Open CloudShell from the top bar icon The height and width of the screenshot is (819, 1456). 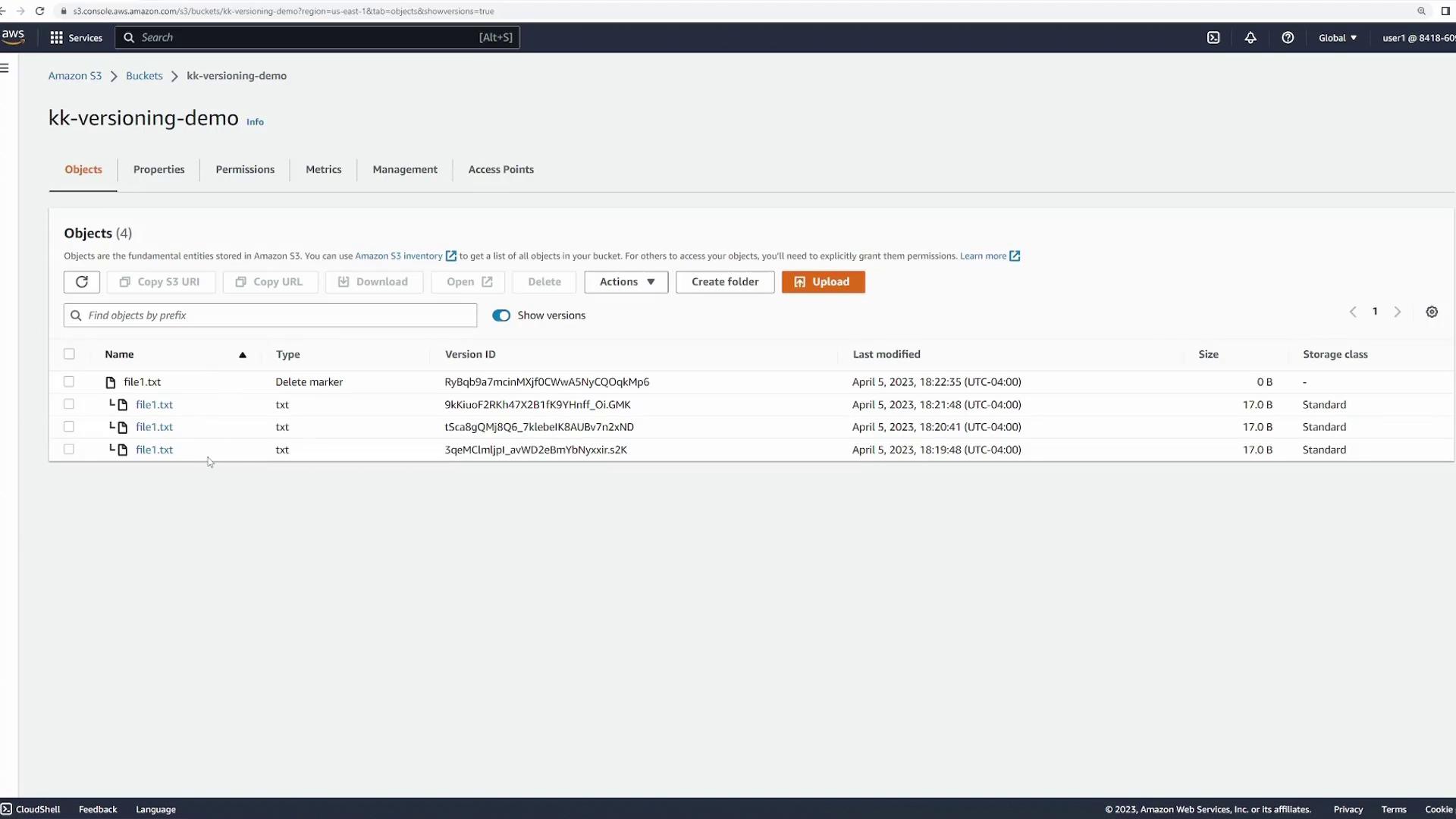tap(1213, 38)
